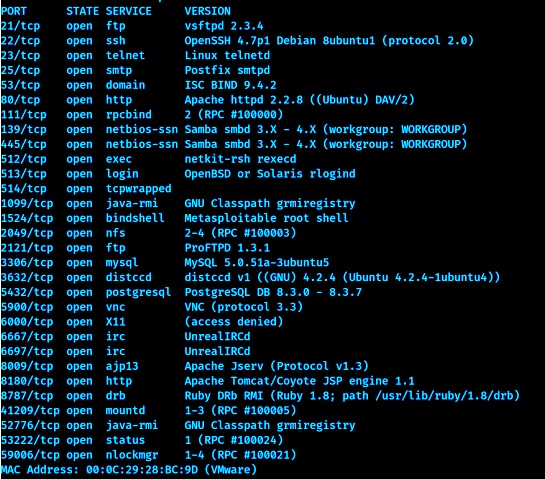
Task: Click the tcpwrapped service name
Action: click(x=138, y=189)
